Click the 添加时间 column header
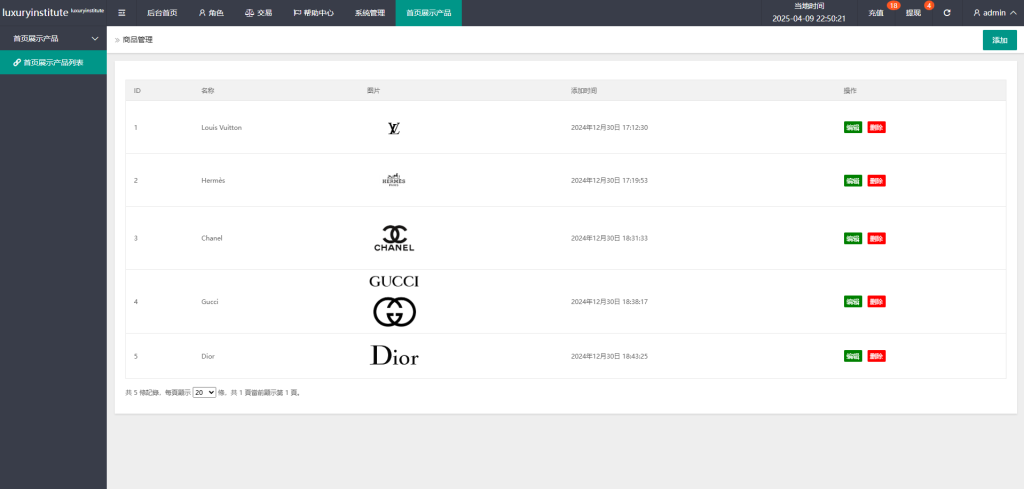1024x489 pixels. (x=584, y=90)
